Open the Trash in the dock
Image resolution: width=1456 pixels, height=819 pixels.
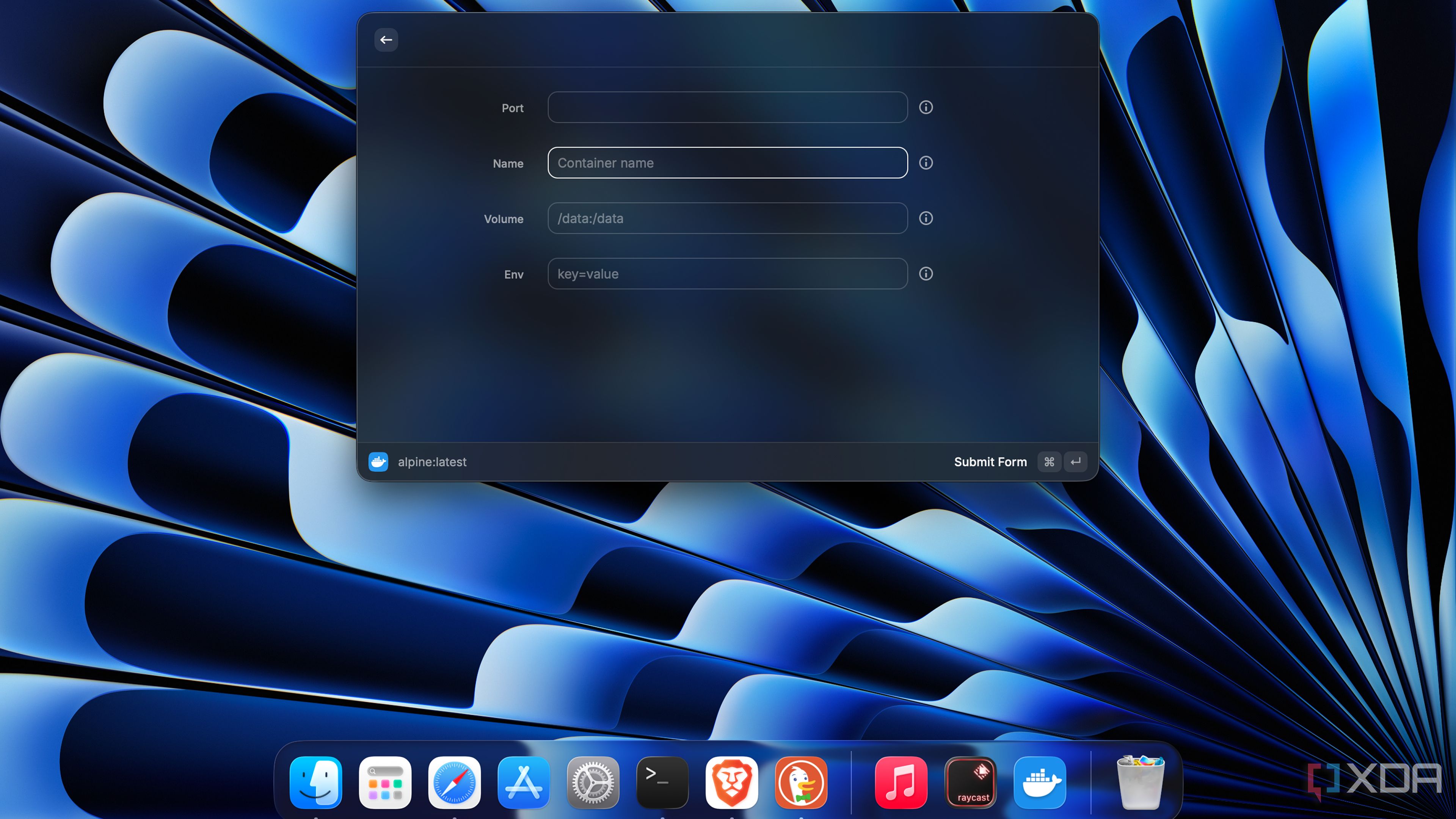point(1140,783)
